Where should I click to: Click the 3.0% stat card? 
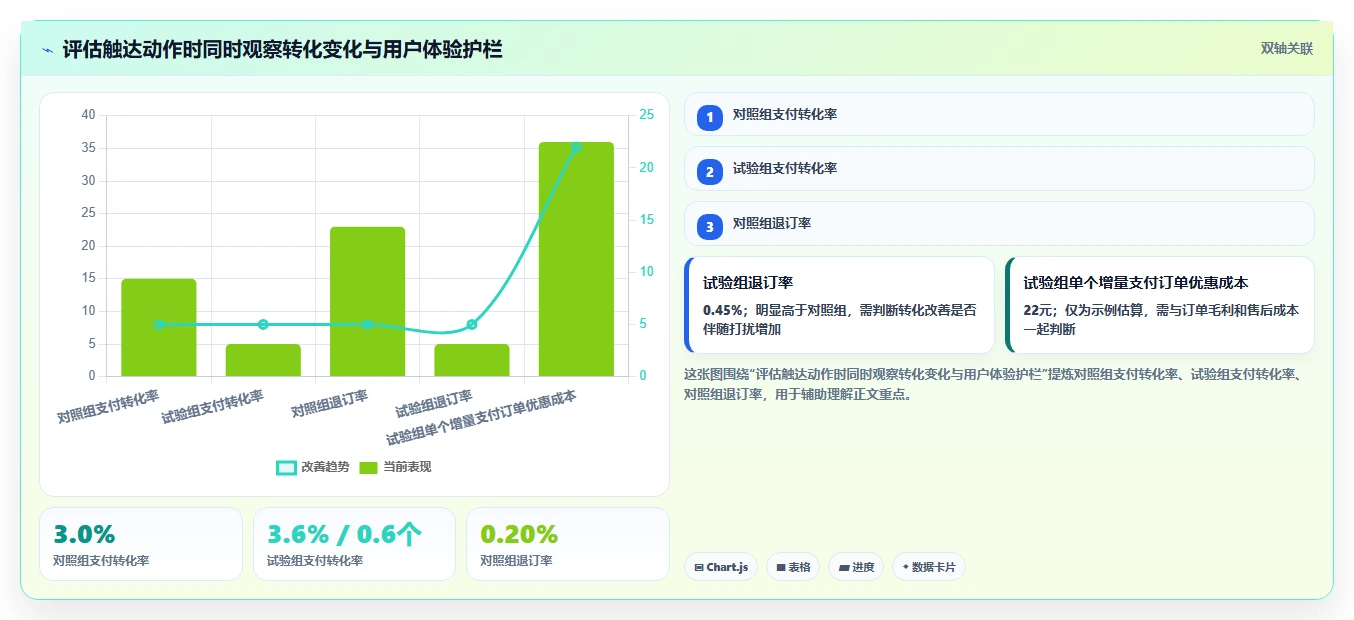coord(141,544)
